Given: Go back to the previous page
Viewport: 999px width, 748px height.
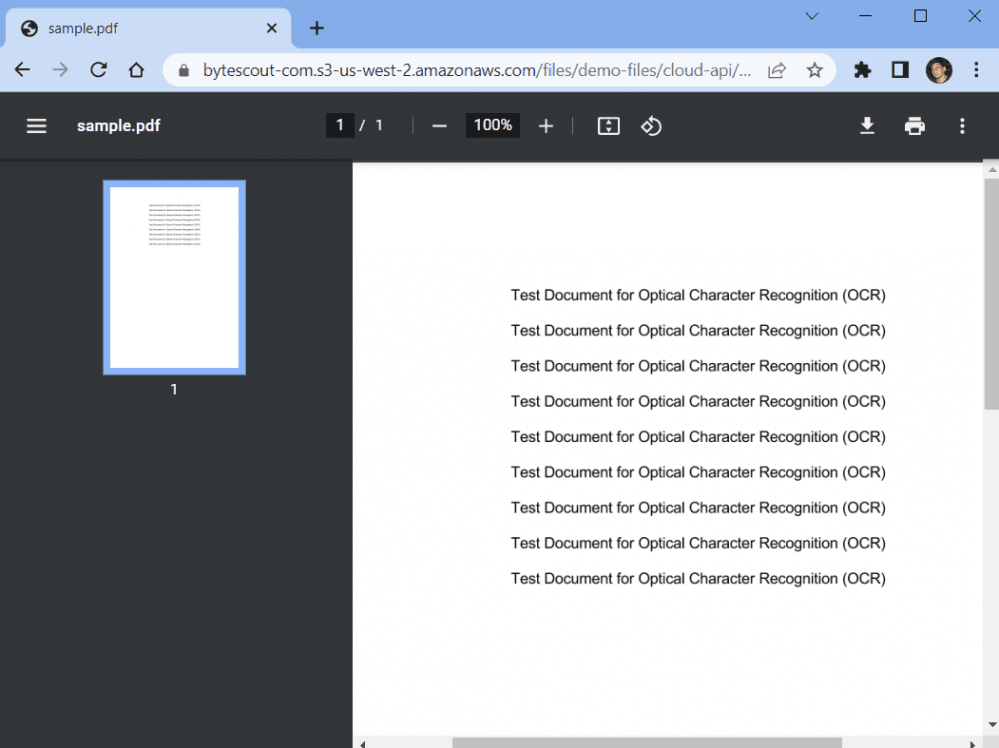Looking at the screenshot, I should click(22, 70).
